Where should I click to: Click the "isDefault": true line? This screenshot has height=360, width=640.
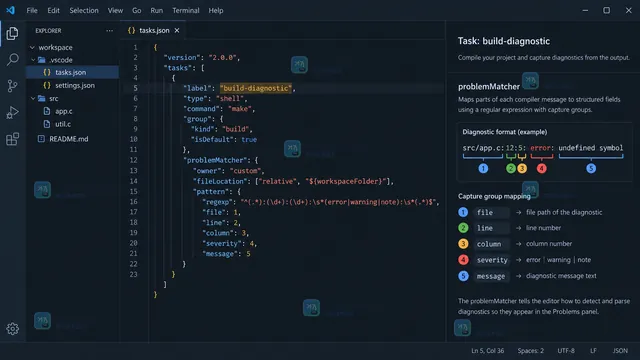click(x=224, y=140)
